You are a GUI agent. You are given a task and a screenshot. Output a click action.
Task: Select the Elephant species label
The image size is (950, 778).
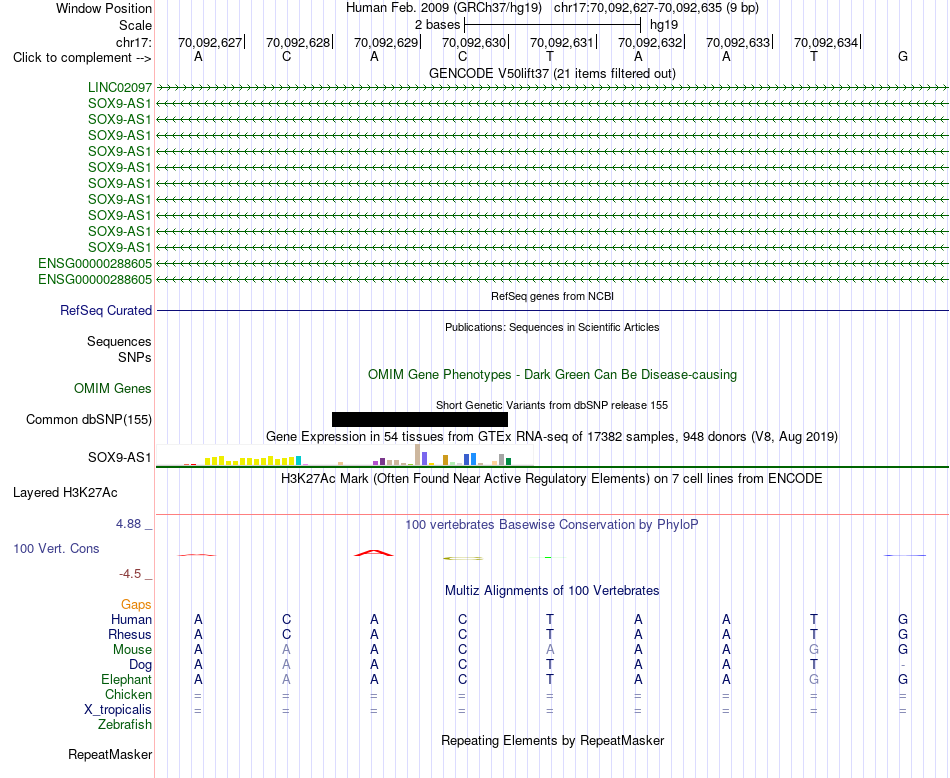126,679
